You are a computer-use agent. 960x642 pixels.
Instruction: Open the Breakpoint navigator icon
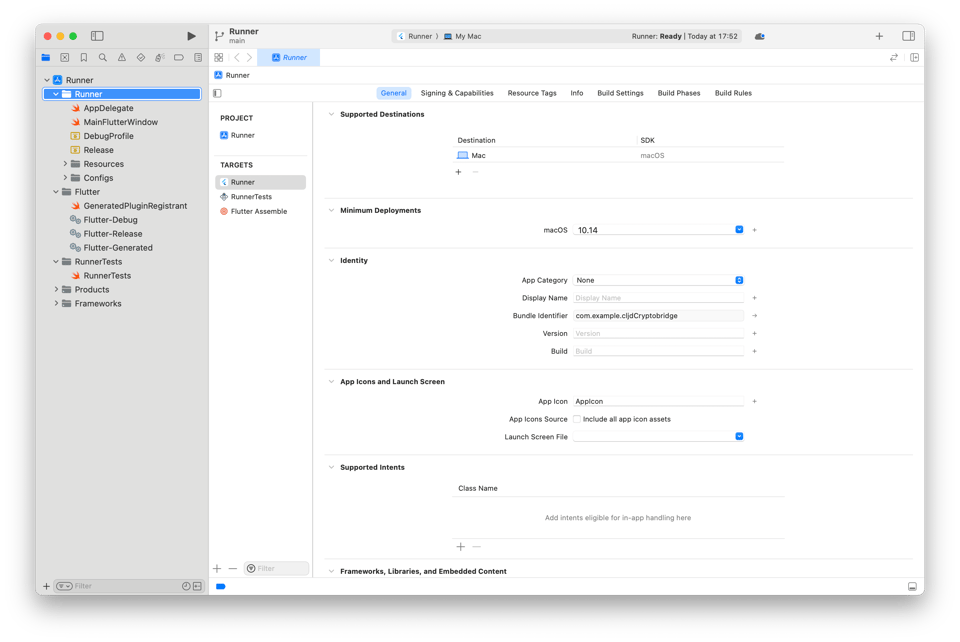point(179,58)
